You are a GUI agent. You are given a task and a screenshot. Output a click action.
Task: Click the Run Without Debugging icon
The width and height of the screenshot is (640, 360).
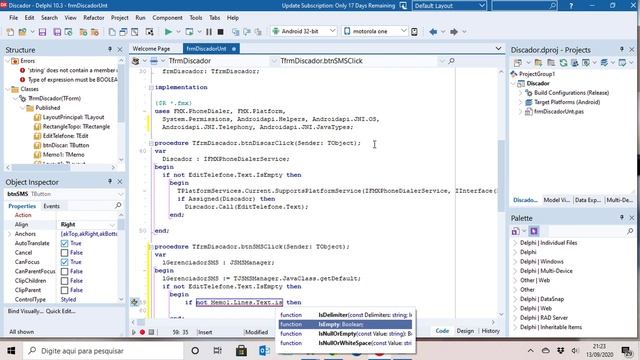189,31
